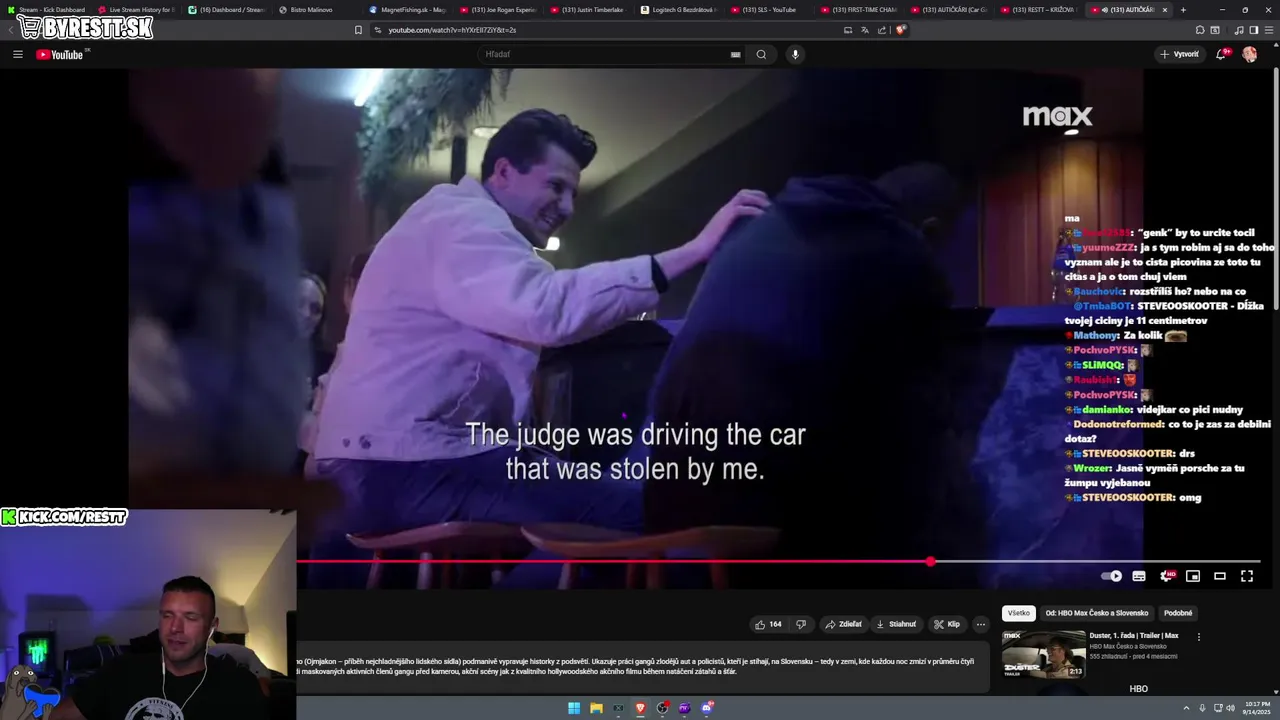Open the Windows Start button

click(574, 708)
